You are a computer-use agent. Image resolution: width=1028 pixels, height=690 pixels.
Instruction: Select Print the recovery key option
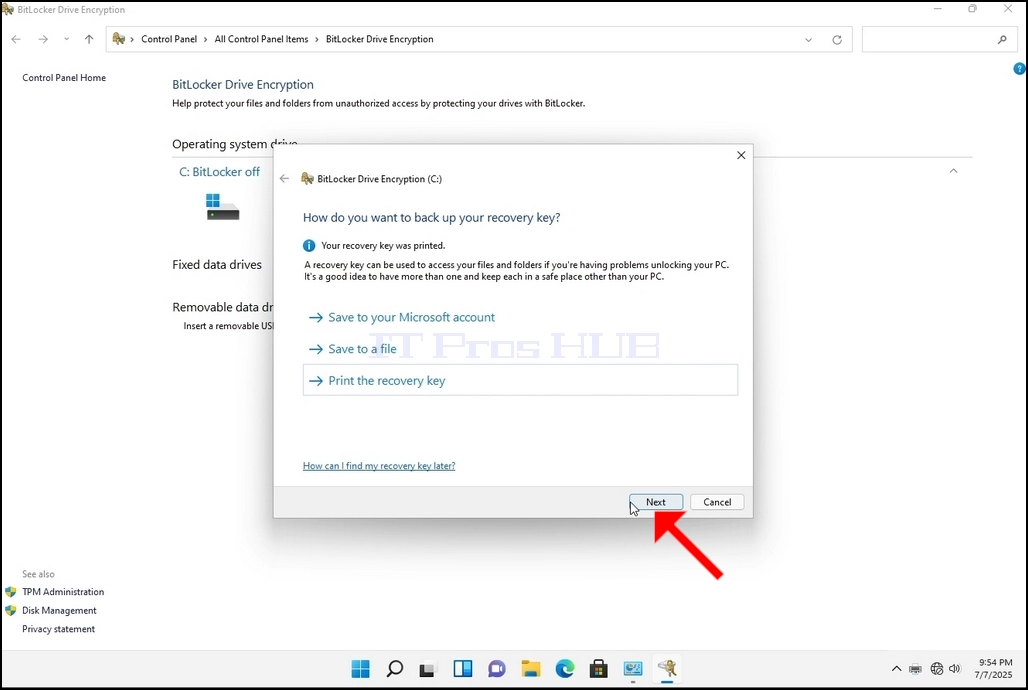pos(520,380)
